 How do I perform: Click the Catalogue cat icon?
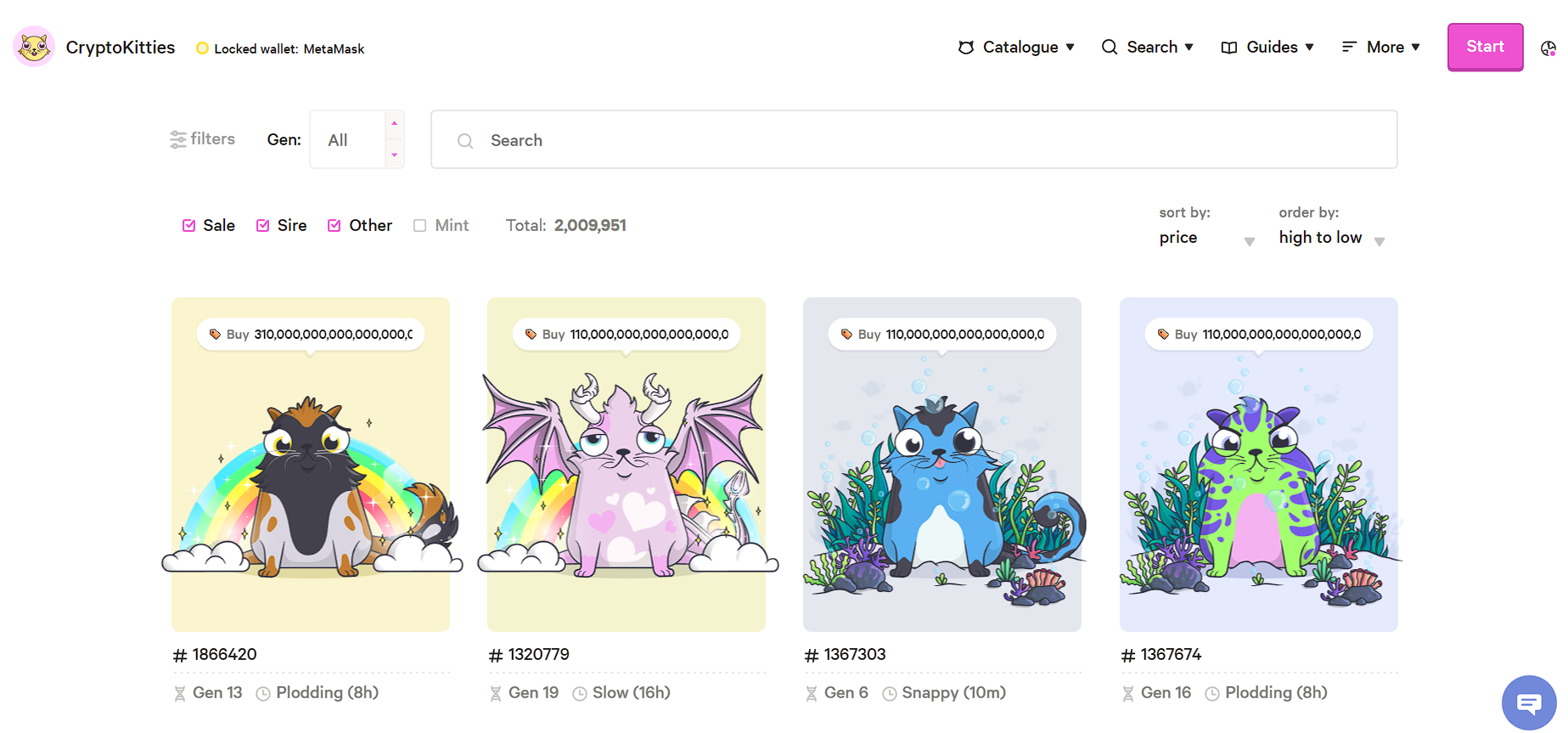pyautogui.click(x=966, y=48)
